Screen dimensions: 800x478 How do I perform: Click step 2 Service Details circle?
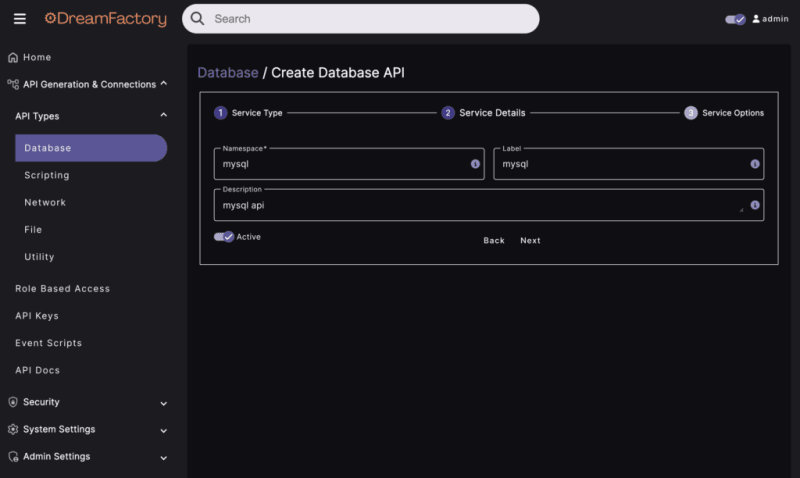pos(447,113)
